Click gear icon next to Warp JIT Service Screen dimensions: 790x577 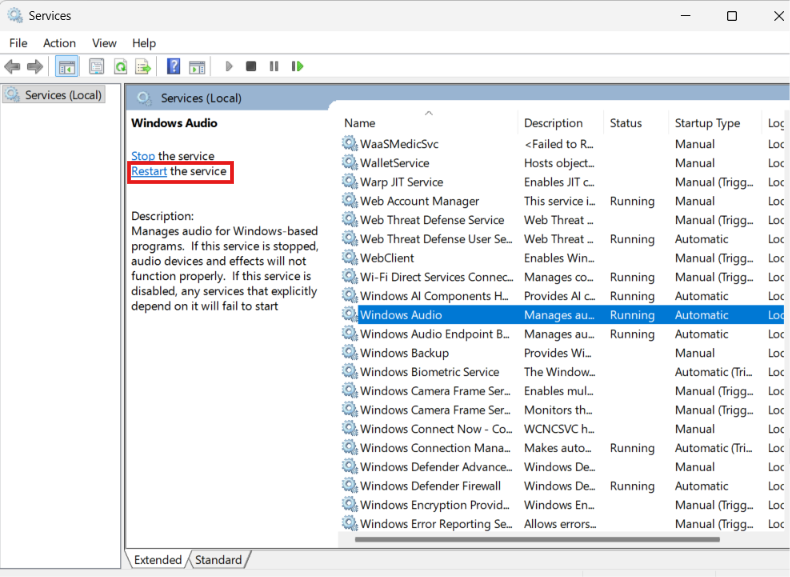pos(350,182)
